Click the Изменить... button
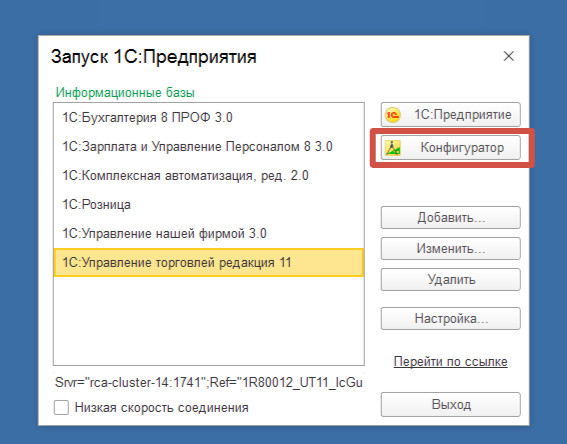Viewport: 567px width, 444px height. click(451, 248)
